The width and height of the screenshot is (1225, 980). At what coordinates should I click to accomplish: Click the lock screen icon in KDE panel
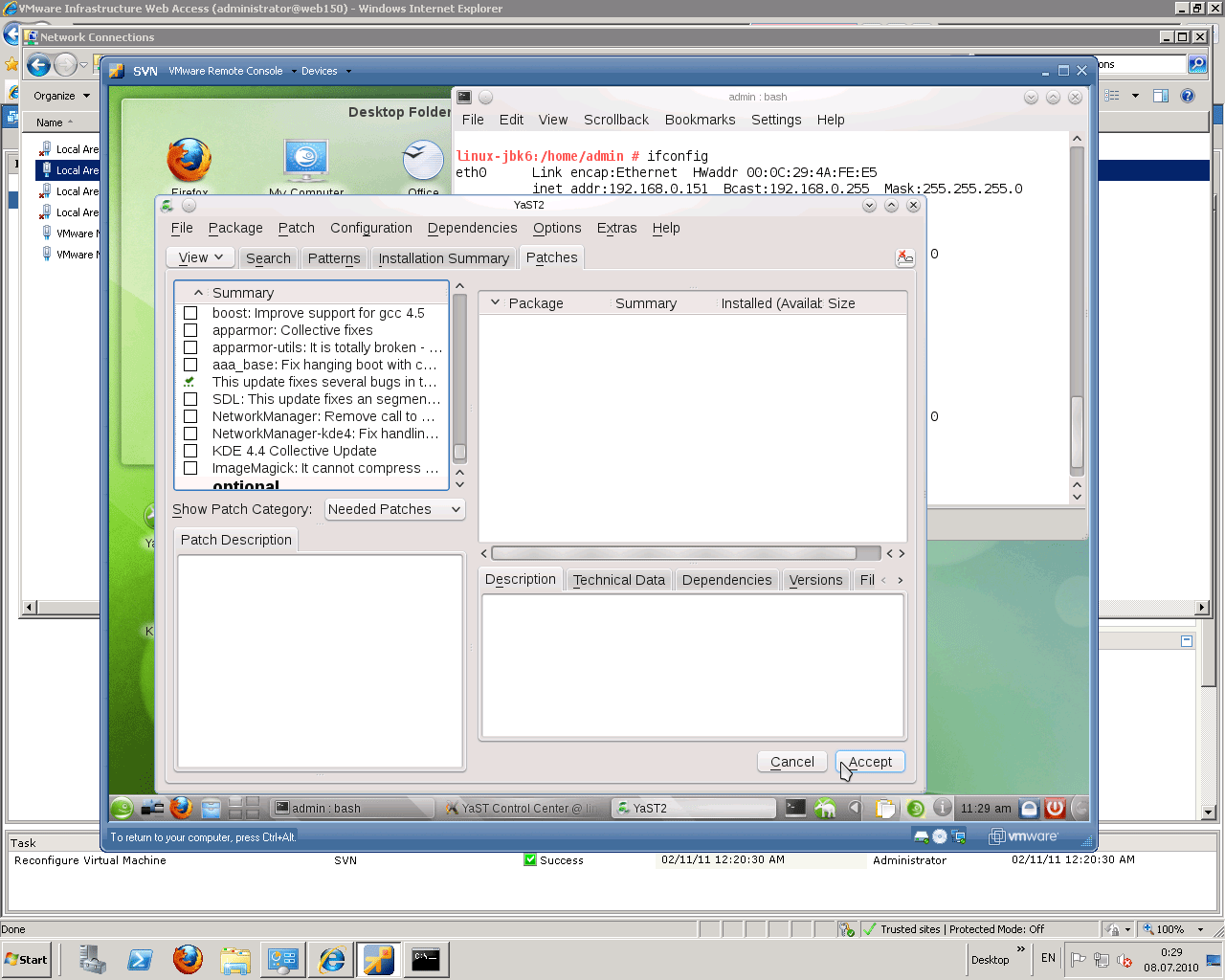[x=1029, y=809]
